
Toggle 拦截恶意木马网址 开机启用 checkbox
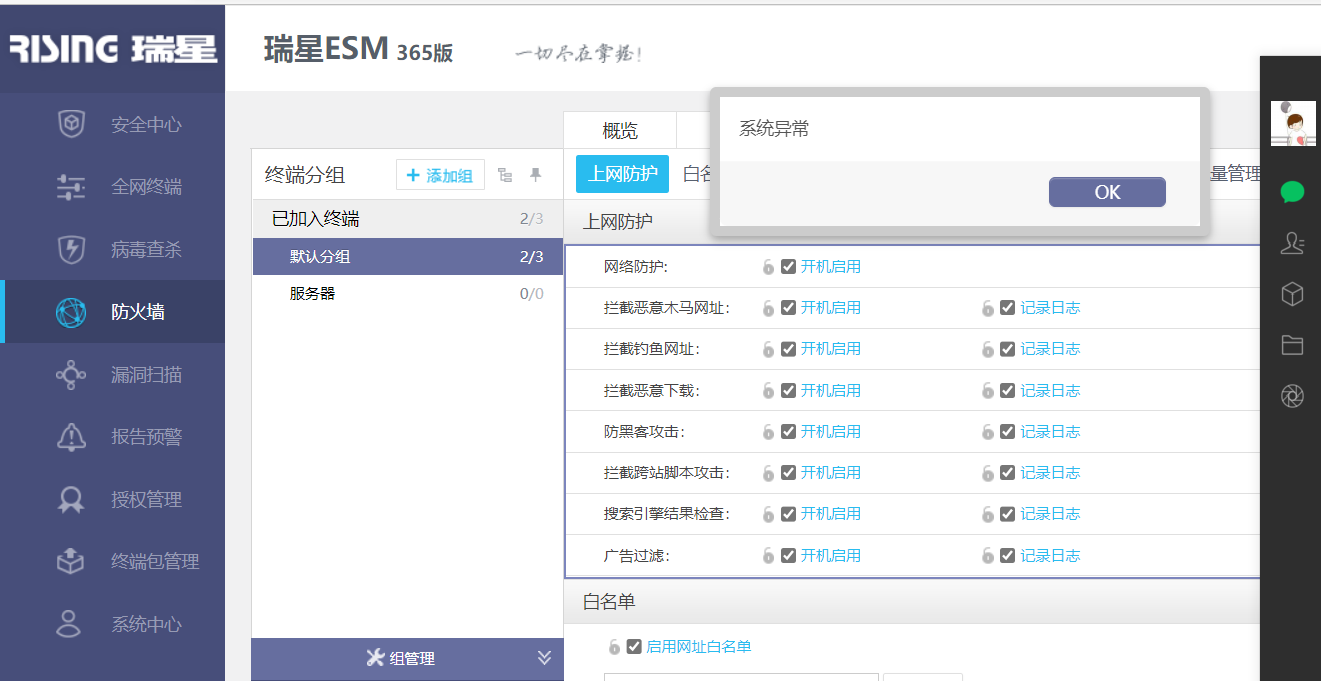tap(789, 308)
